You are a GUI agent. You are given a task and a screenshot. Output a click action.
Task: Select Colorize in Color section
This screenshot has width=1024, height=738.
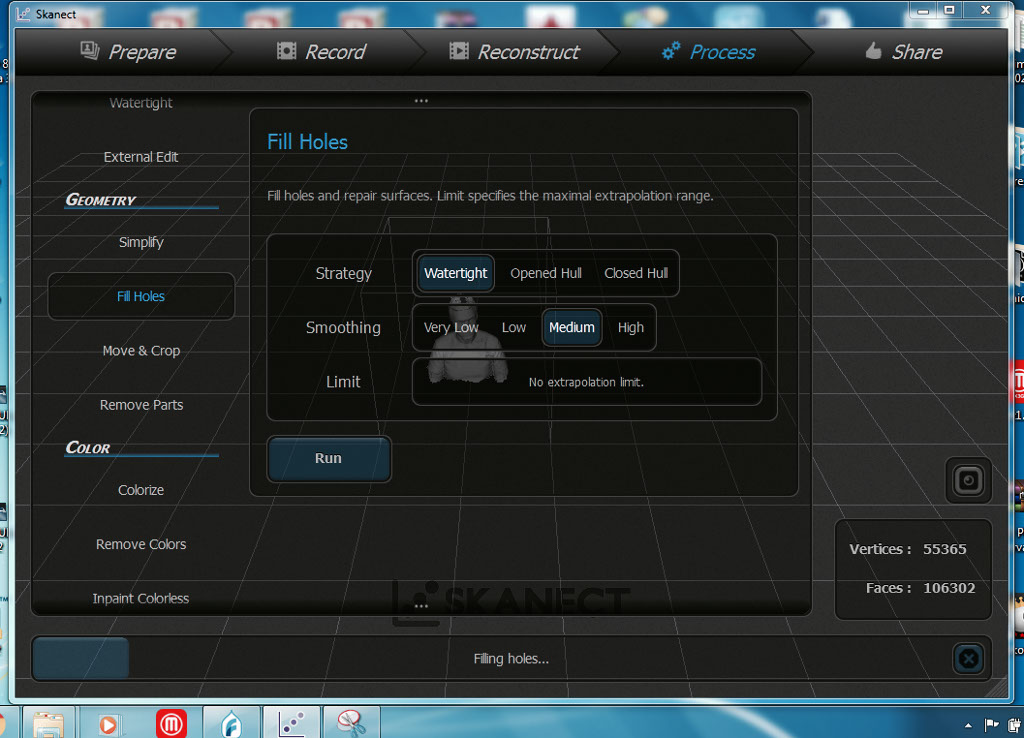[141, 490]
